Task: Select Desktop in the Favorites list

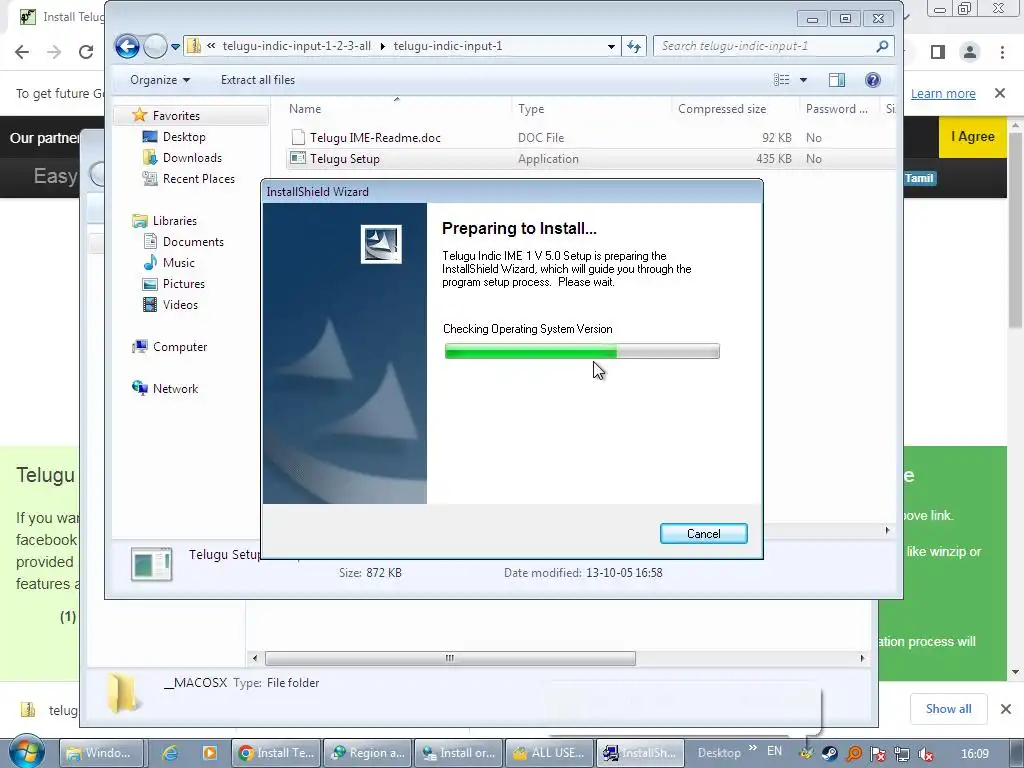Action: 184,136
